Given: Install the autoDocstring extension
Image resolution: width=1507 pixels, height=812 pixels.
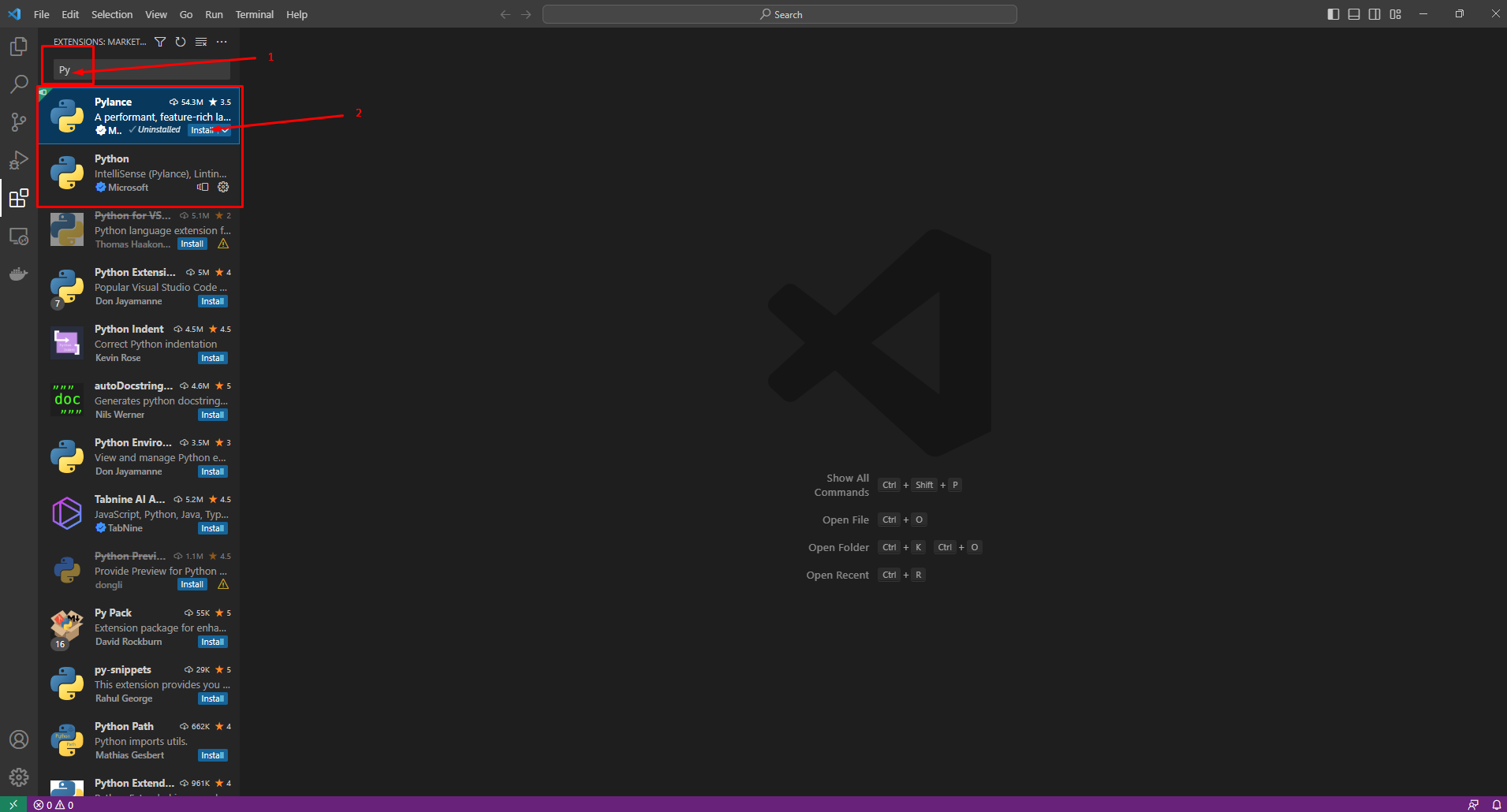Looking at the screenshot, I should 213,415.
